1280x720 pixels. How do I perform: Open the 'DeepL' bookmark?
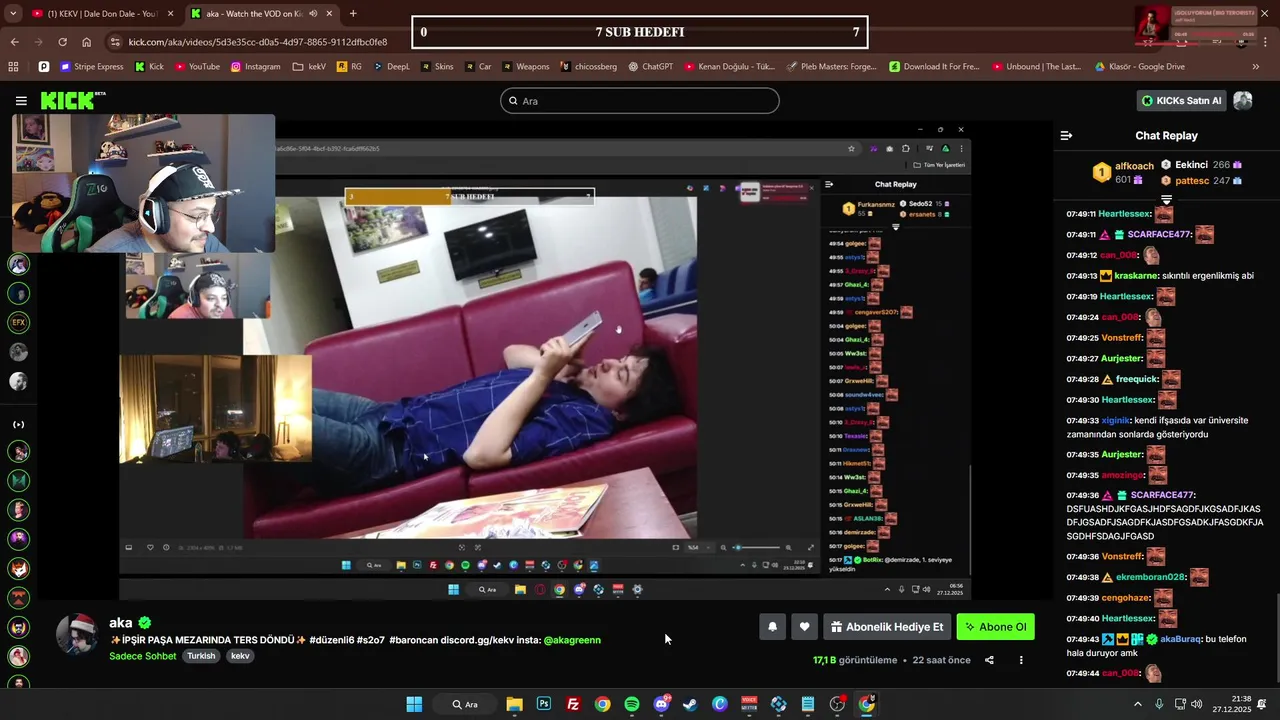[391, 67]
